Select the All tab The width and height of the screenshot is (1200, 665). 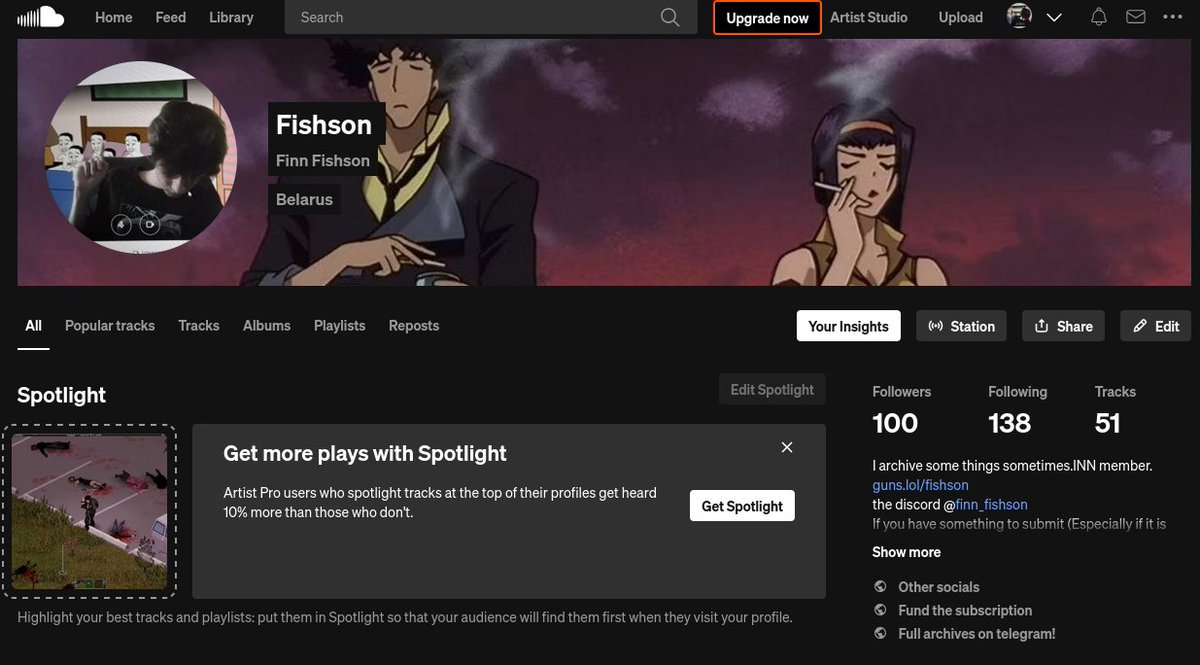point(33,326)
